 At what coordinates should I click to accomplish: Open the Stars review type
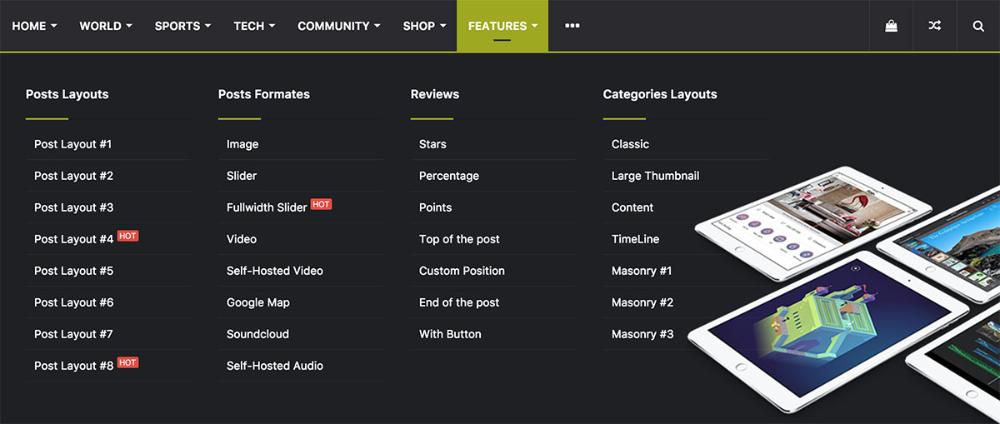point(432,144)
